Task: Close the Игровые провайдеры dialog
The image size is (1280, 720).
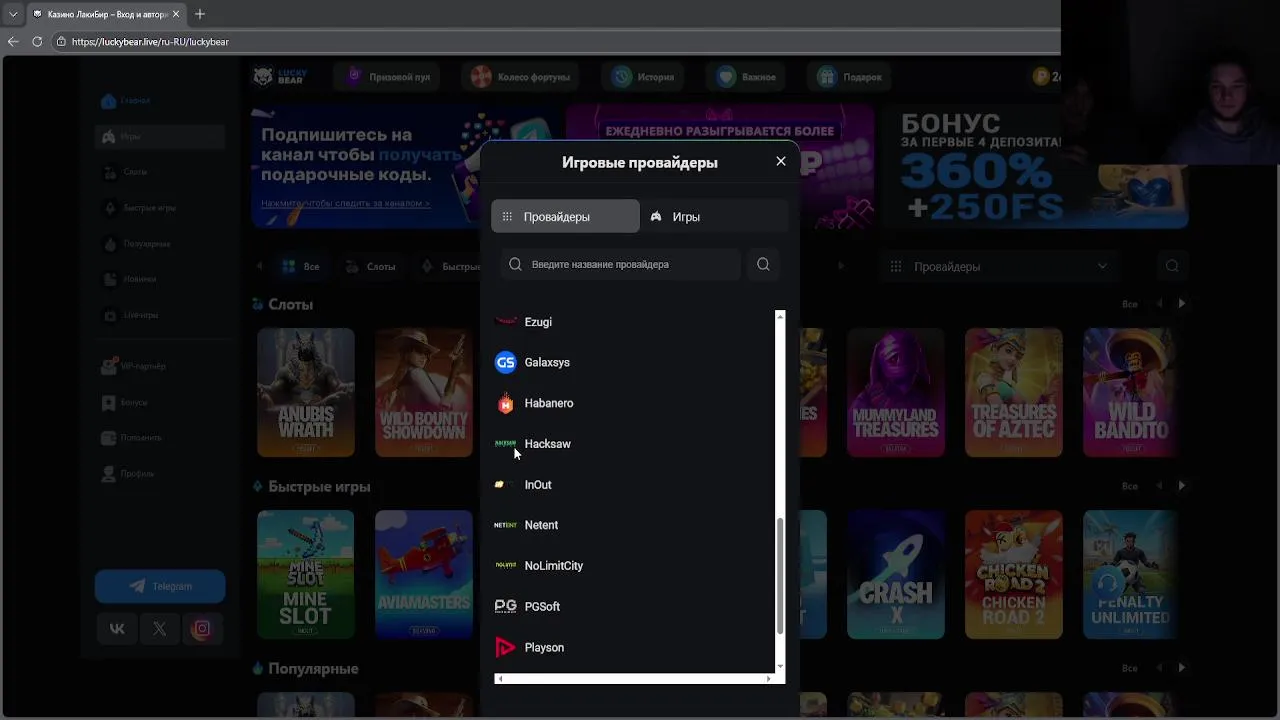Action: tap(781, 161)
